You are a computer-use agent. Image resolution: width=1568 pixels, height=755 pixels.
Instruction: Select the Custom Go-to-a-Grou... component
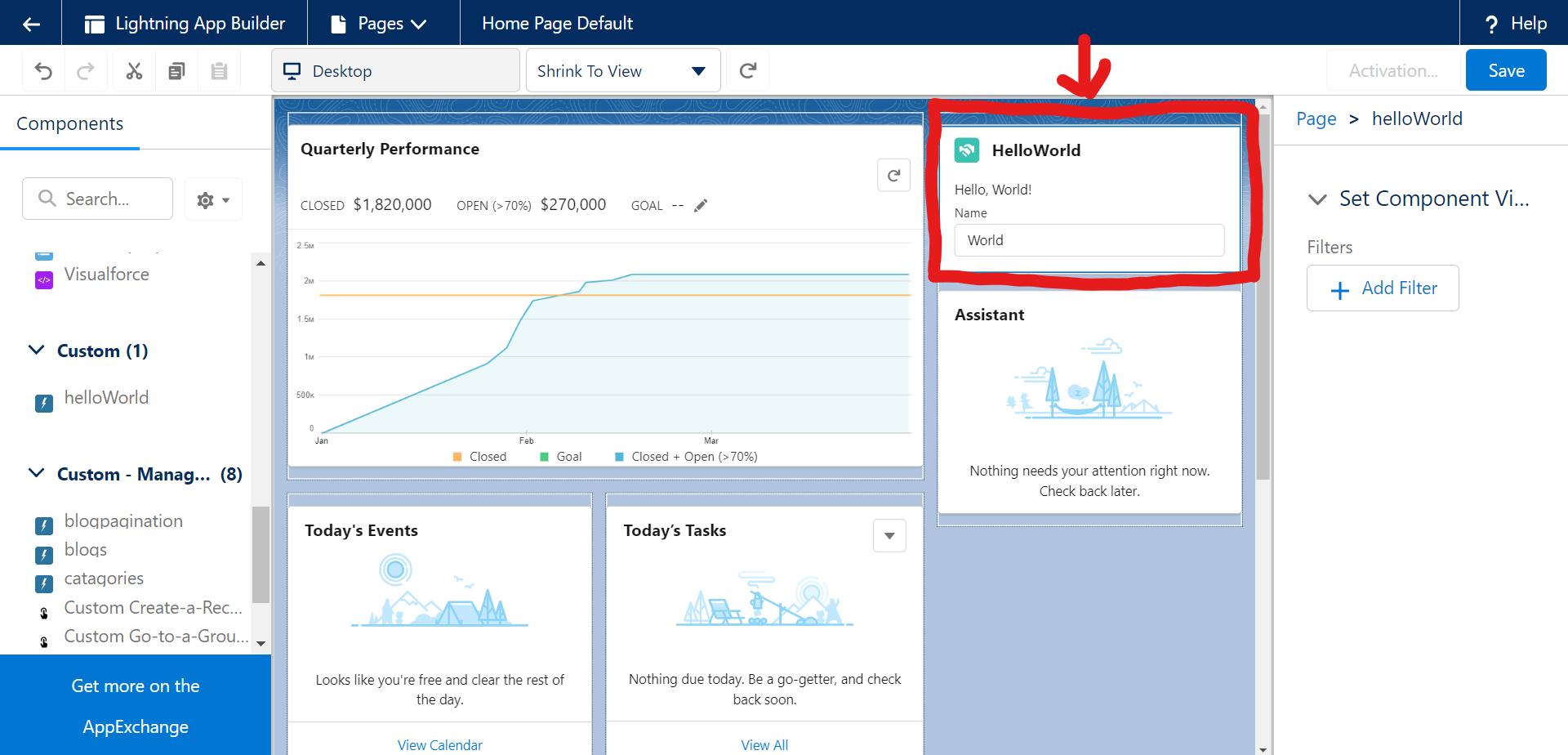point(157,637)
